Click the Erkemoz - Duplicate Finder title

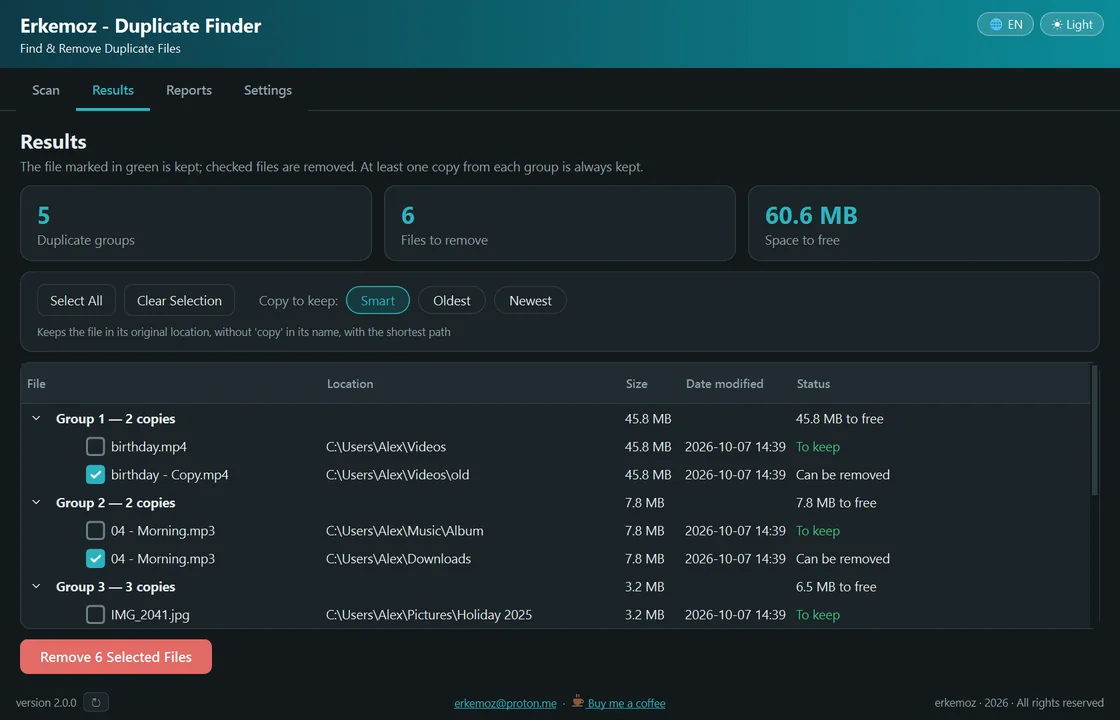coord(141,26)
